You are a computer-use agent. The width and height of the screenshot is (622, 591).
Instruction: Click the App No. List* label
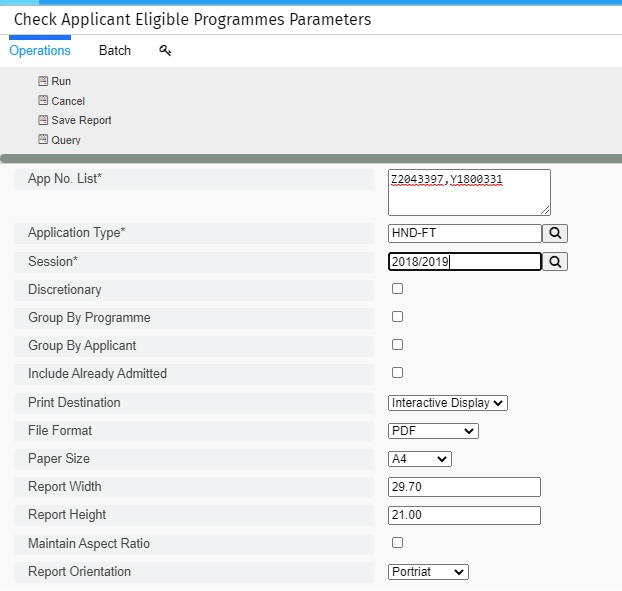click(65, 178)
